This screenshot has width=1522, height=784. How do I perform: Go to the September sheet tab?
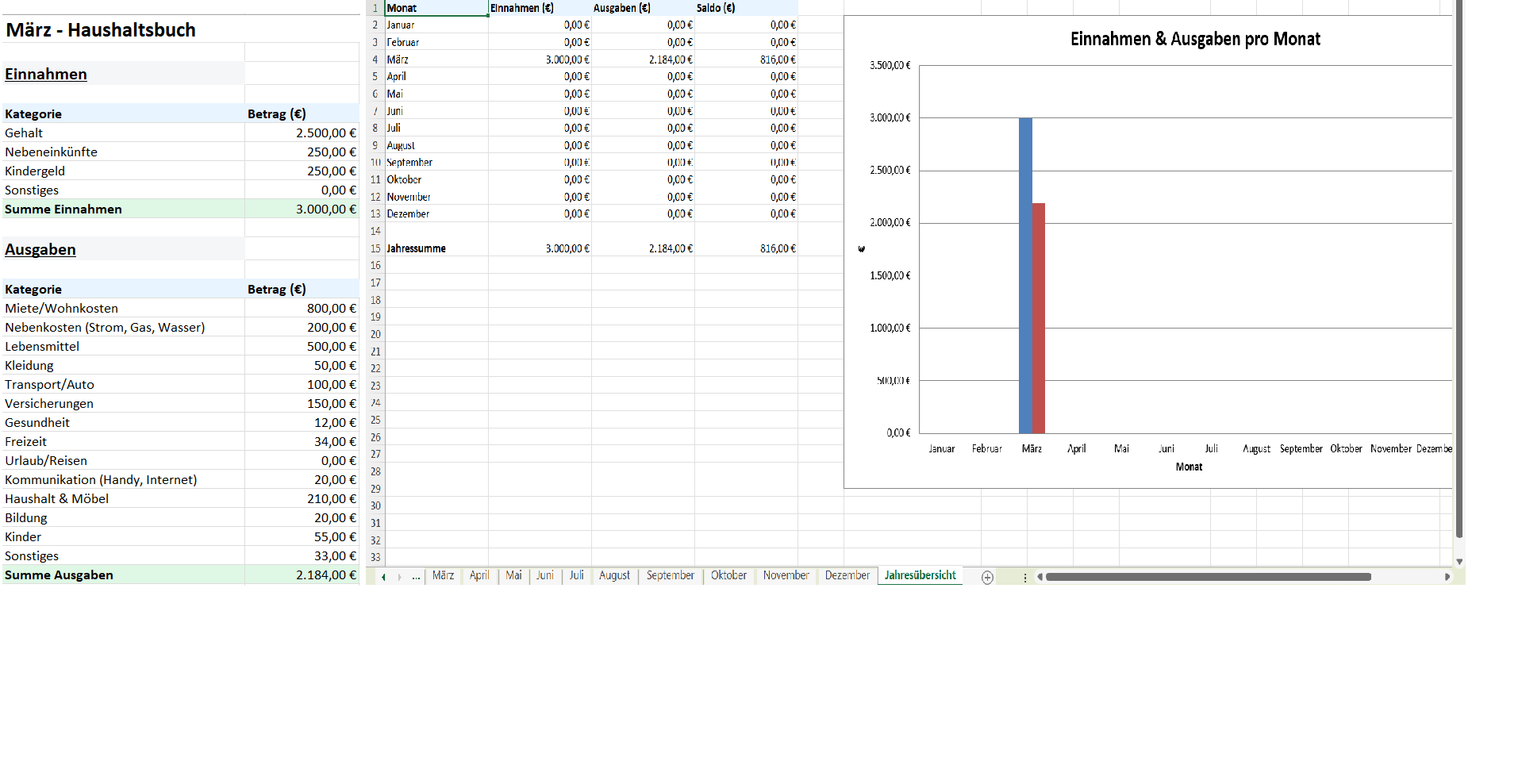pos(670,575)
